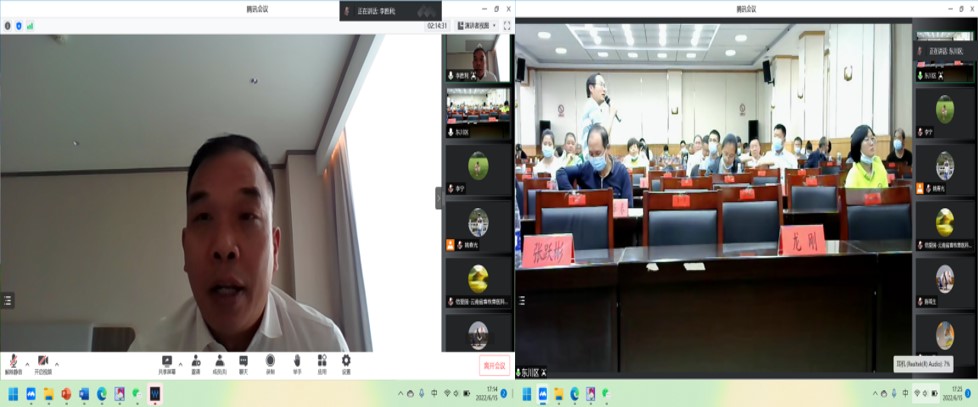Click the red Leave Meeting button
The width and height of the screenshot is (978, 407).
pyautogui.click(x=495, y=365)
